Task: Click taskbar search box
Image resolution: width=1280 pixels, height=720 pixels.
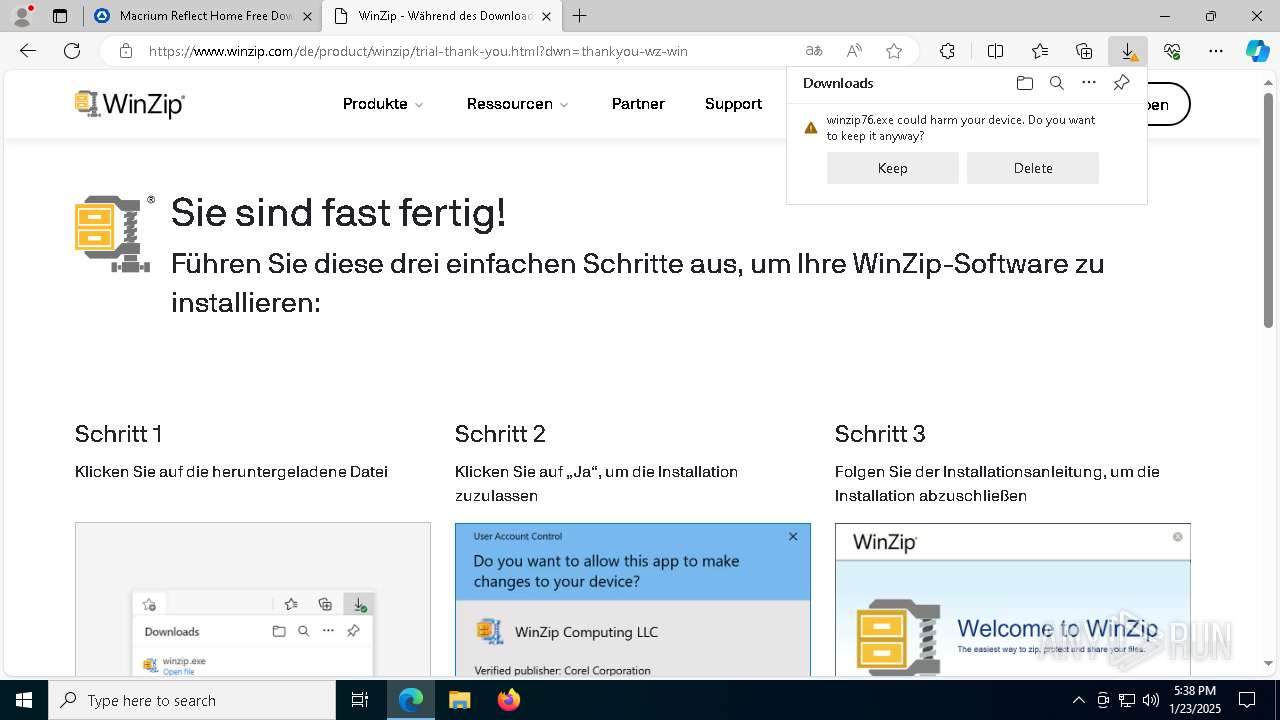Action: pos(192,700)
